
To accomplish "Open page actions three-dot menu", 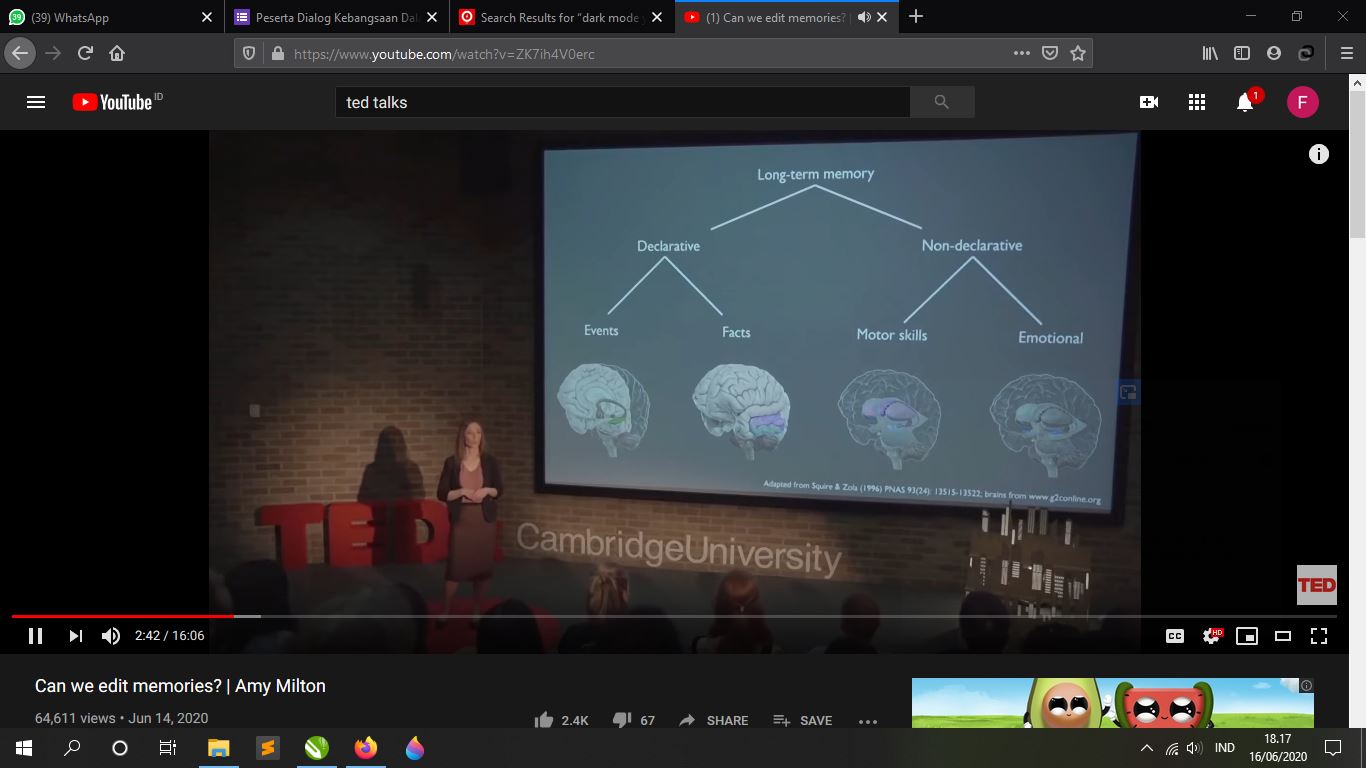I will coord(1021,53).
